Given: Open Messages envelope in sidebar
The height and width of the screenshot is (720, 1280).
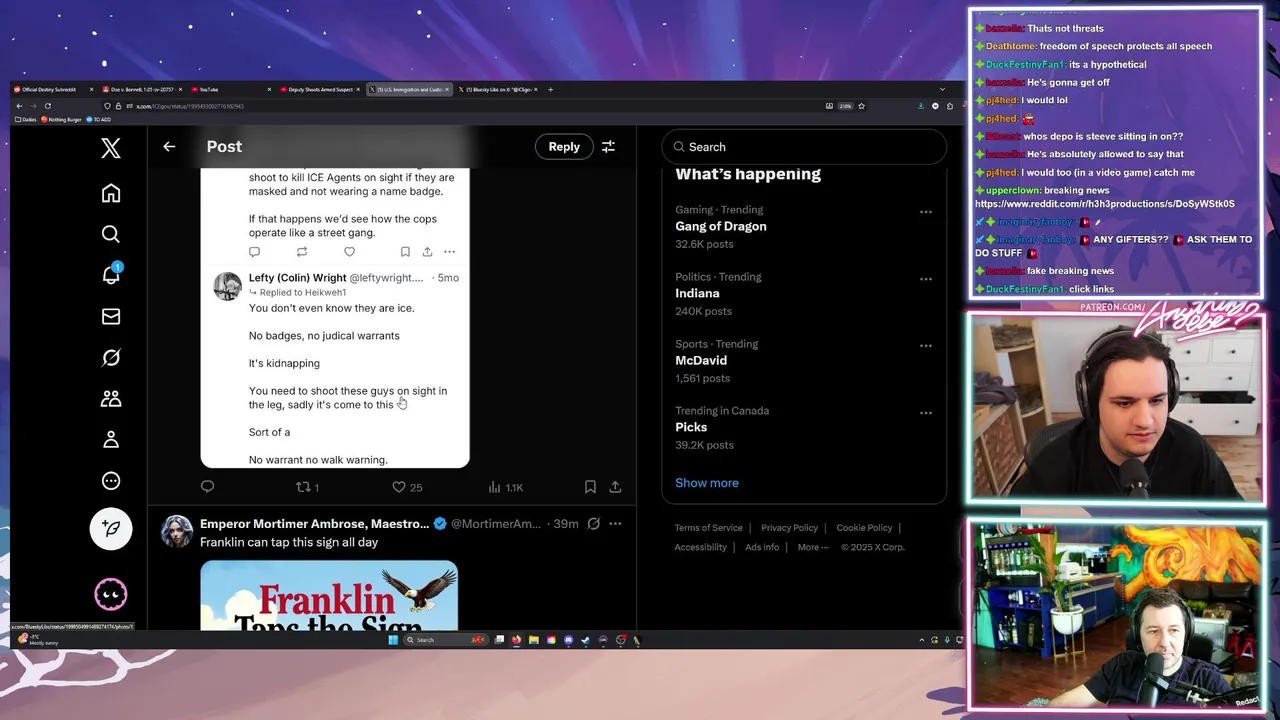Looking at the screenshot, I should (111, 317).
